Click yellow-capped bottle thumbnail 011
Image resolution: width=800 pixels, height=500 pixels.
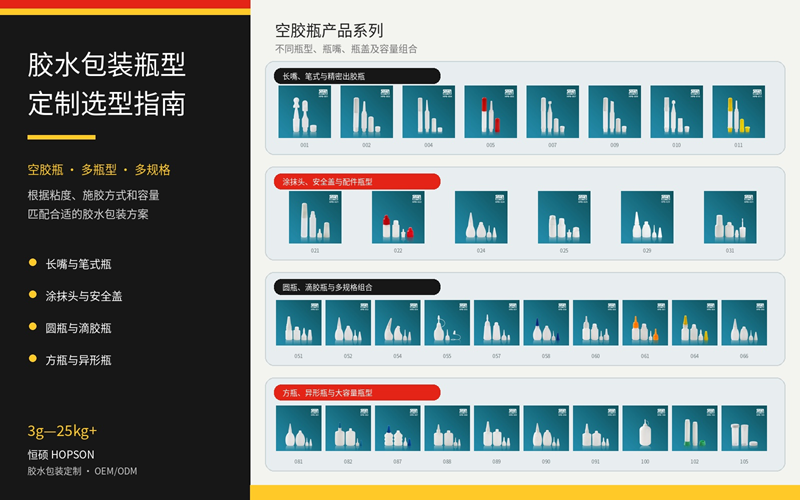pyautogui.click(x=738, y=112)
